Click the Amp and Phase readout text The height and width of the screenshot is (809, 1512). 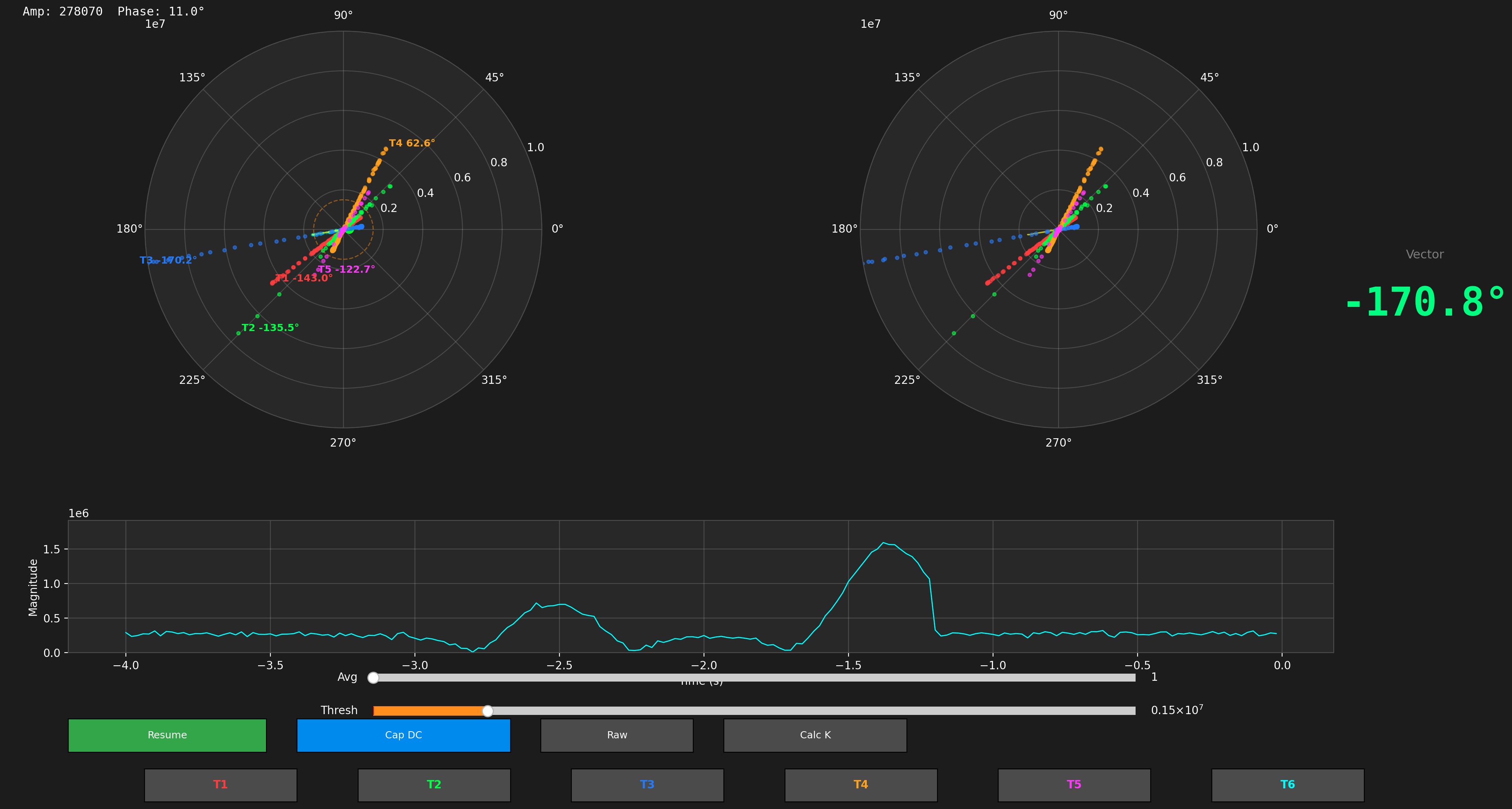tap(113, 12)
